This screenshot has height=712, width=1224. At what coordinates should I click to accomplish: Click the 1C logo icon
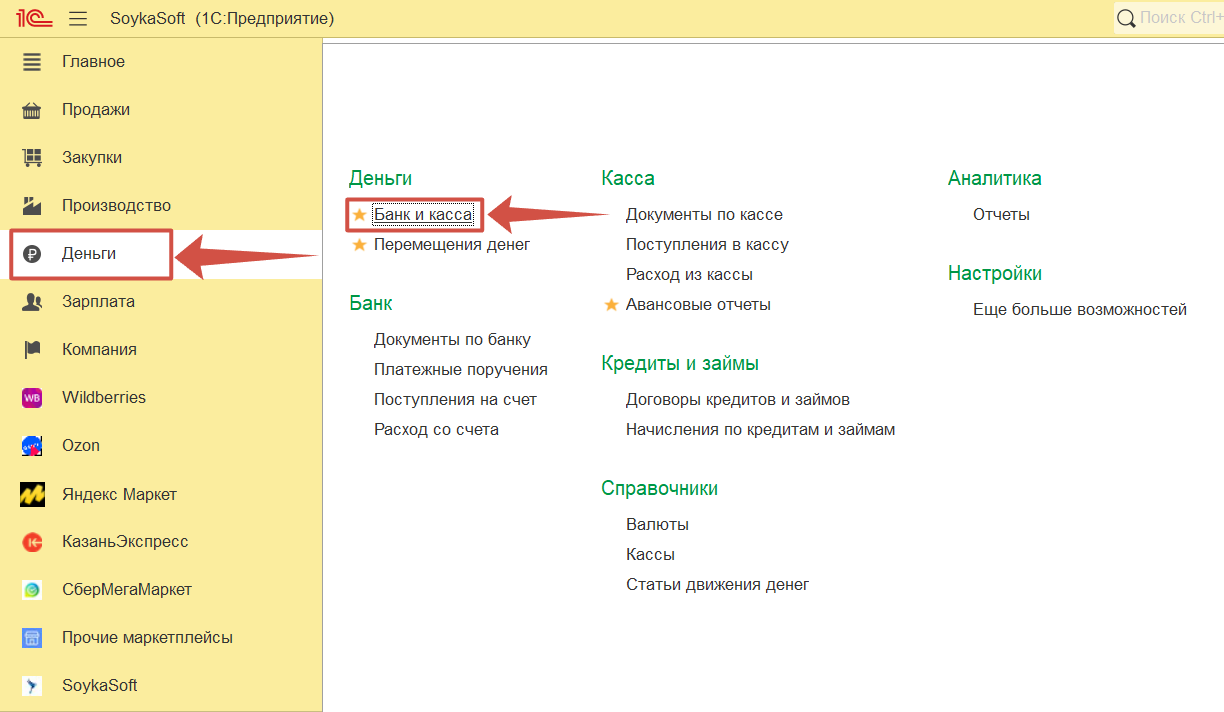[34, 18]
